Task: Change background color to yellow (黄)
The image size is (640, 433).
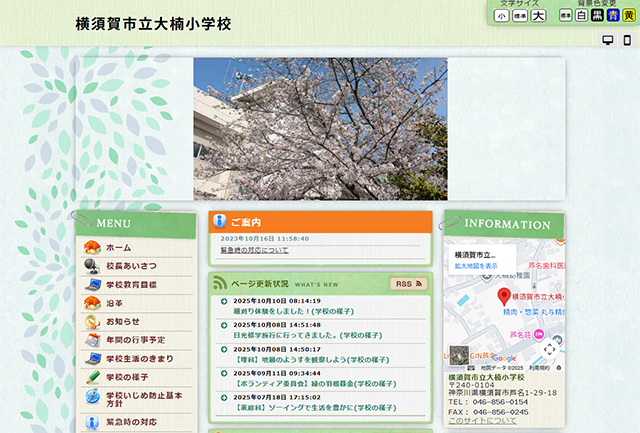Action: [629, 16]
